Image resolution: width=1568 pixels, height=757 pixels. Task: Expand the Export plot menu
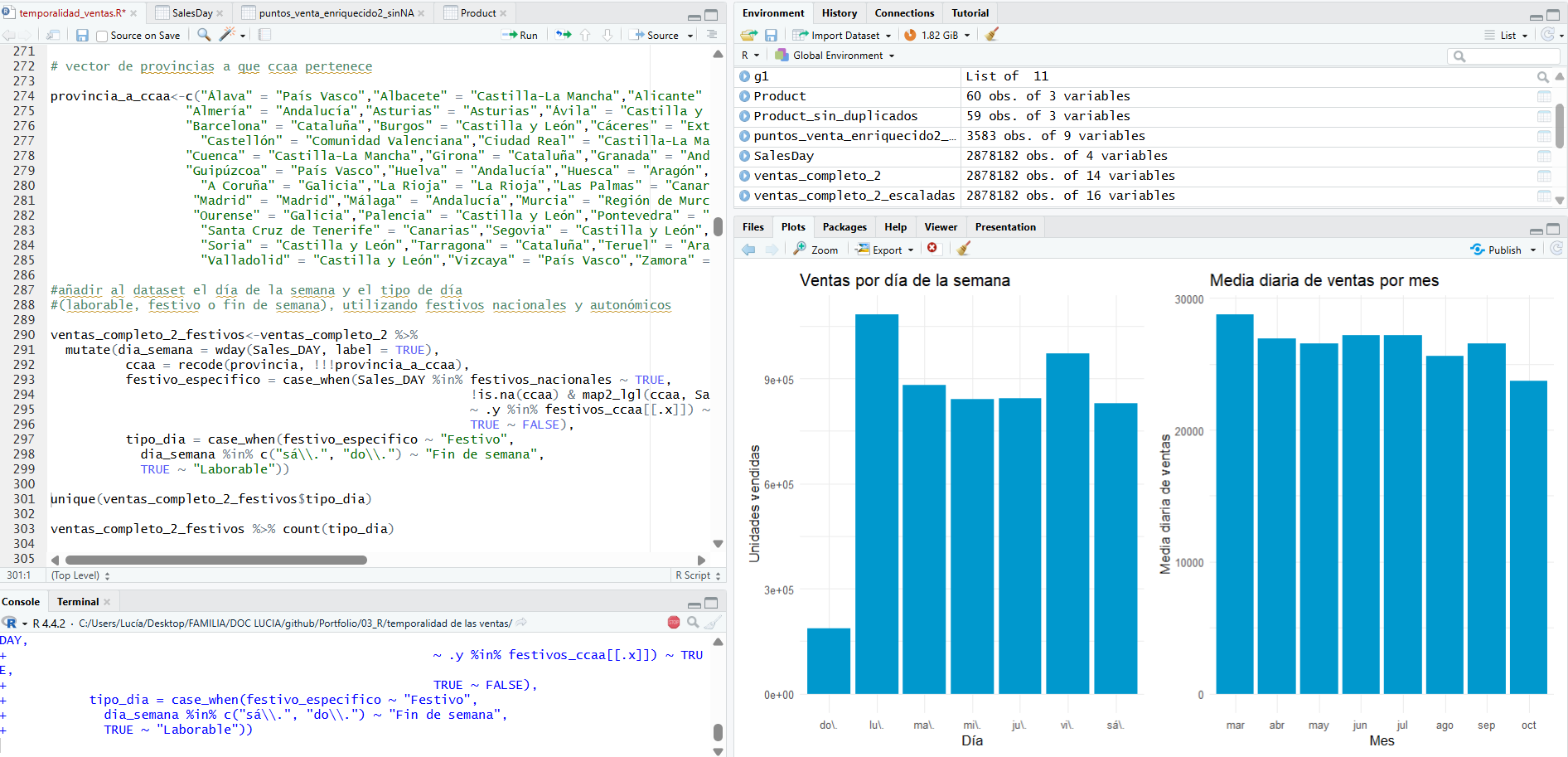pos(886,250)
